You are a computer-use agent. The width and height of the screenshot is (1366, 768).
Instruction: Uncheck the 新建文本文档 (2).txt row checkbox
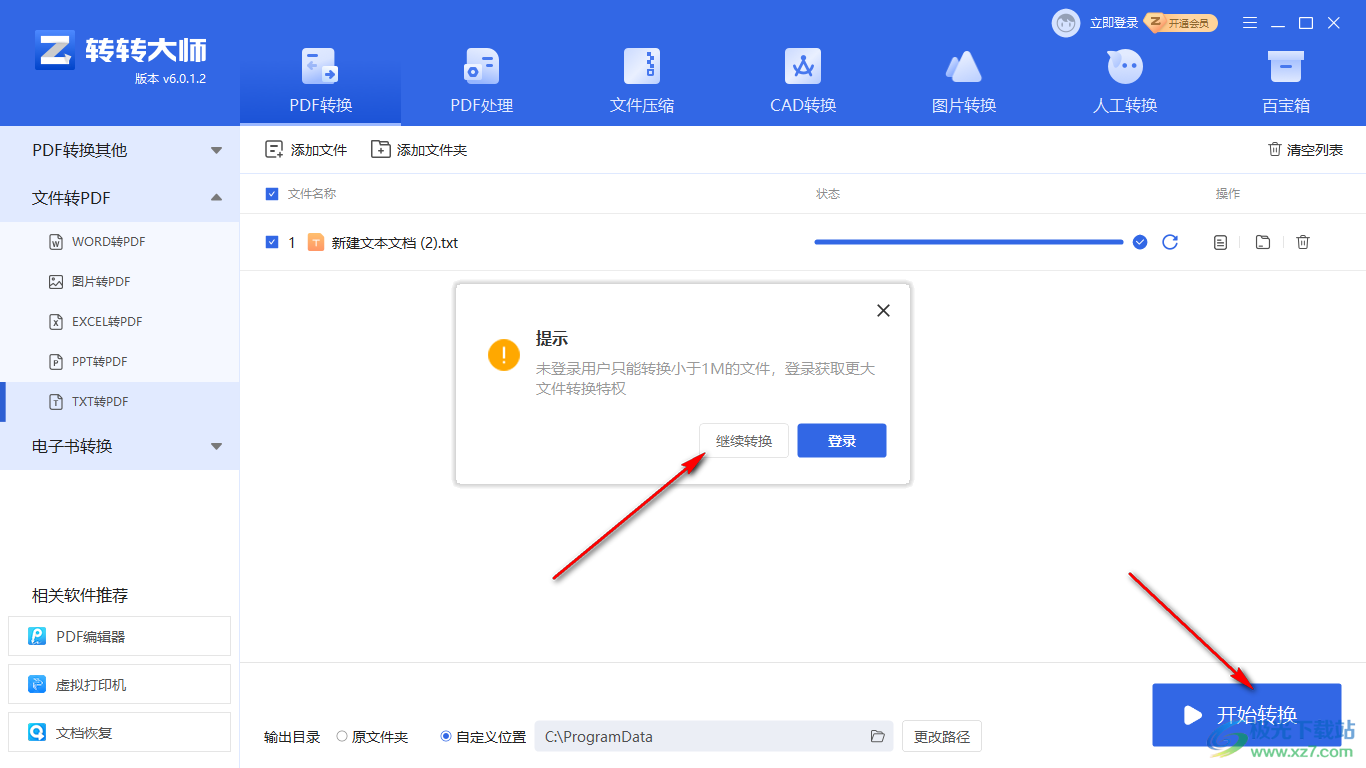pyautogui.click(x=272, y=242)
